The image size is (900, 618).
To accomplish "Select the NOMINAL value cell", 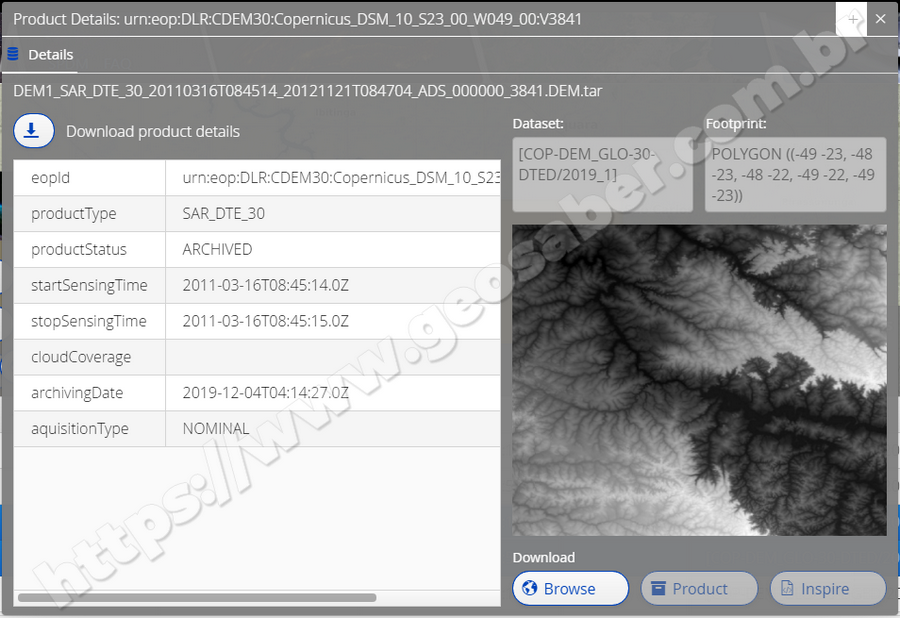I will pos(333,429).
